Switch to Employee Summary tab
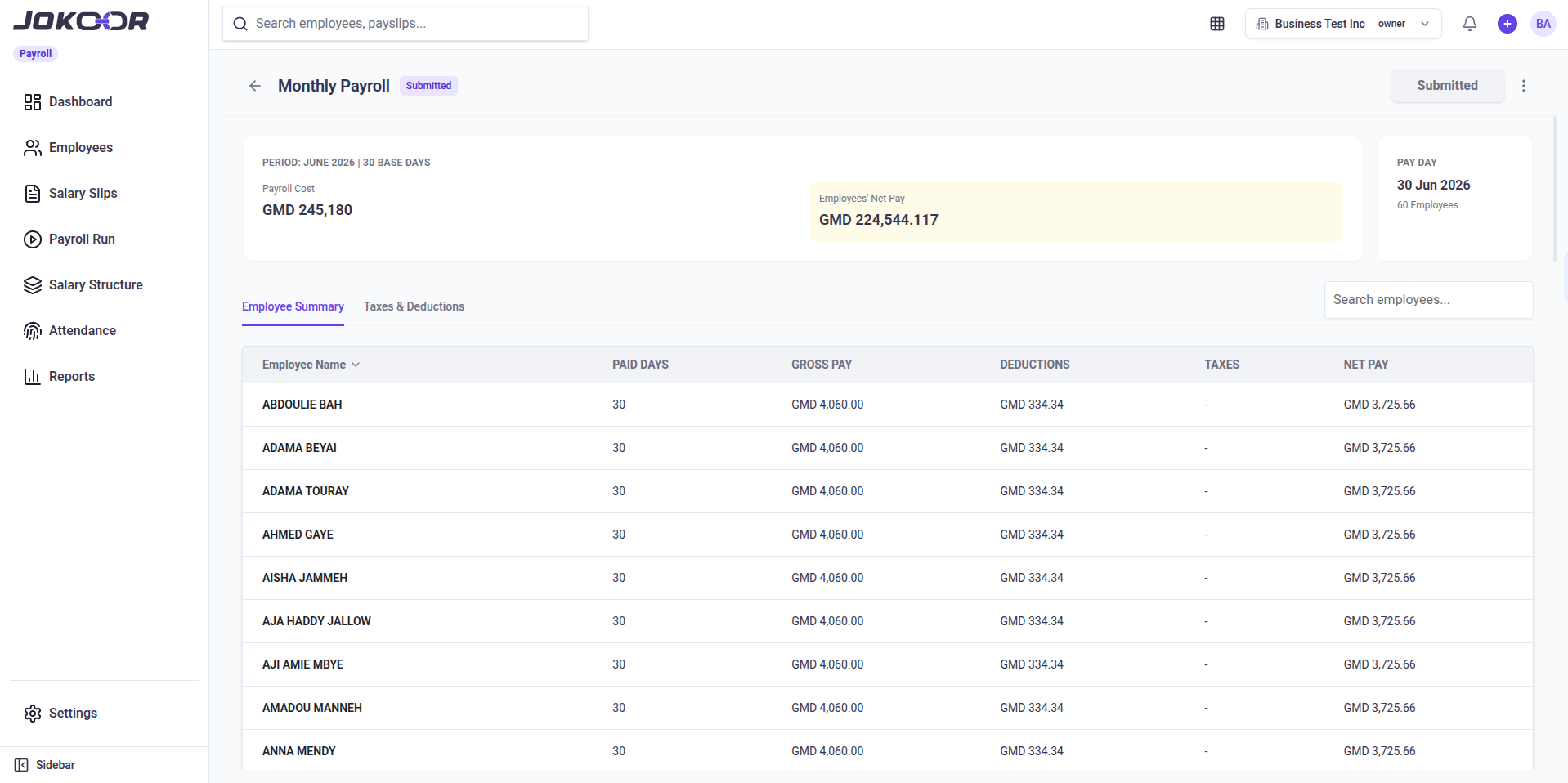The width and height of the screenshot is (1568, 783). (x=293, y=306)
